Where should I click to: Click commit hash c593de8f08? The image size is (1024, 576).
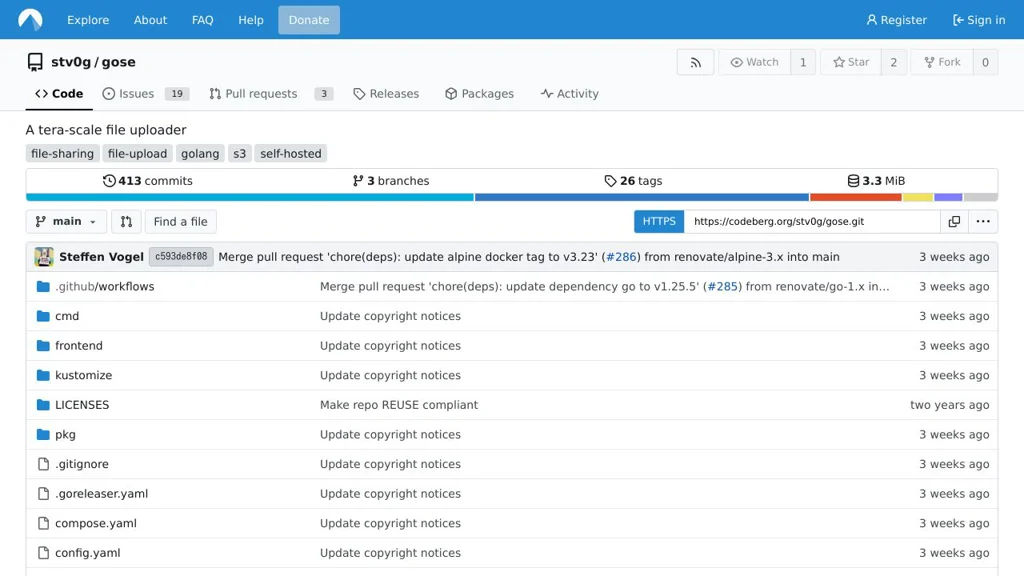point(181,257)
